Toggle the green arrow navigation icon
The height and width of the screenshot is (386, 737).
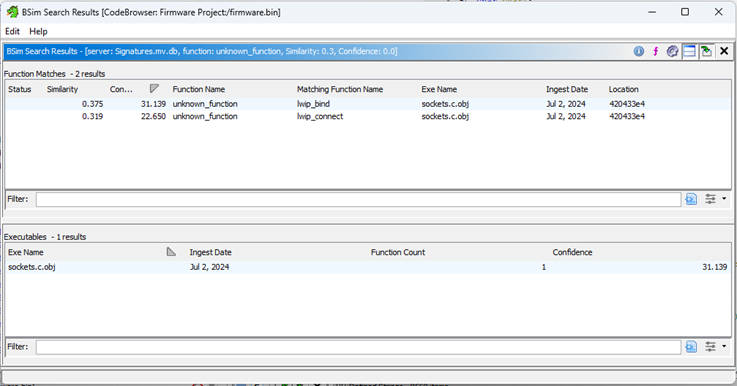(706, 51)
